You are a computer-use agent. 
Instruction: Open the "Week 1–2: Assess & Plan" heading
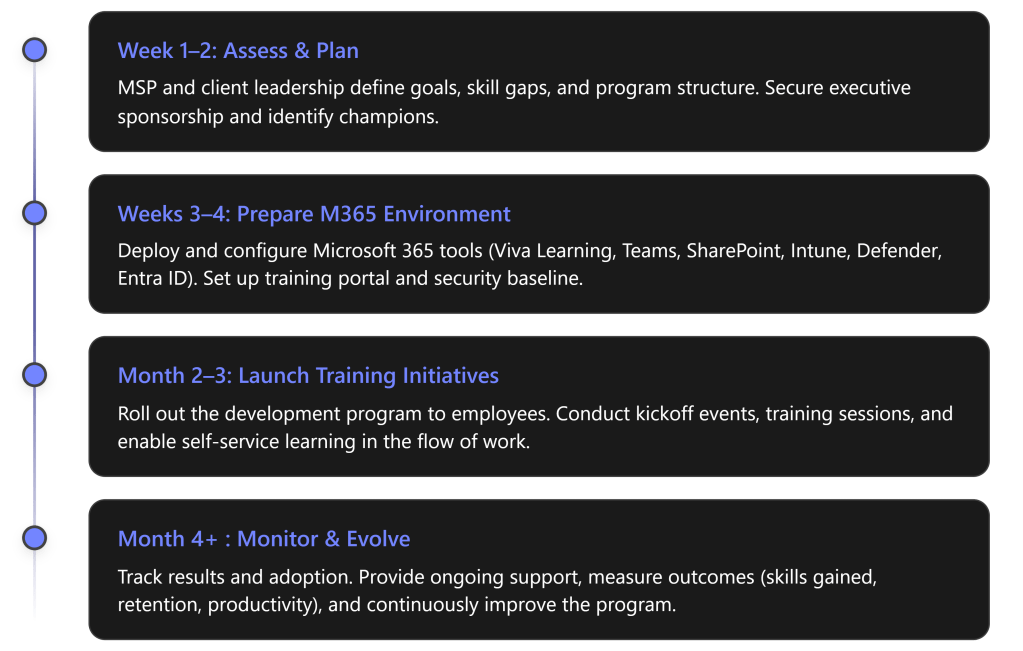(x=238, y=50)
